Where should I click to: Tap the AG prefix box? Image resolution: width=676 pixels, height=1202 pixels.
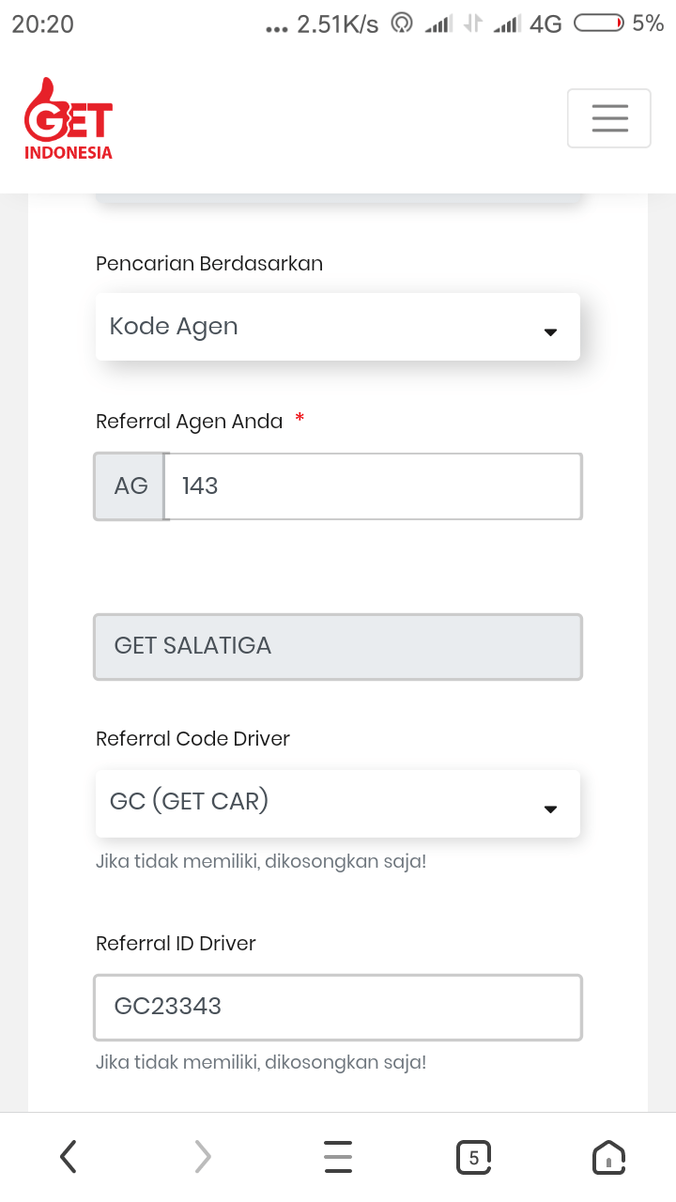(130, 487)
